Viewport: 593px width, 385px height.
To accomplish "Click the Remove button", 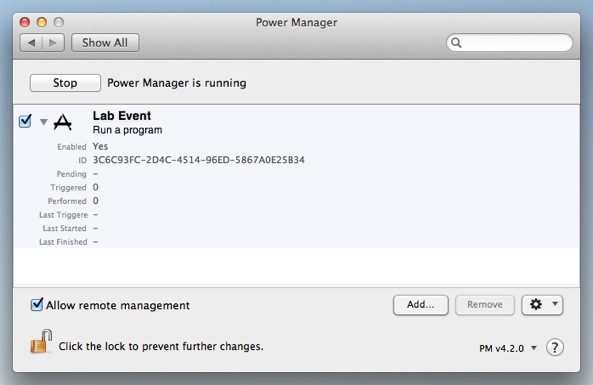I will 485,305.
